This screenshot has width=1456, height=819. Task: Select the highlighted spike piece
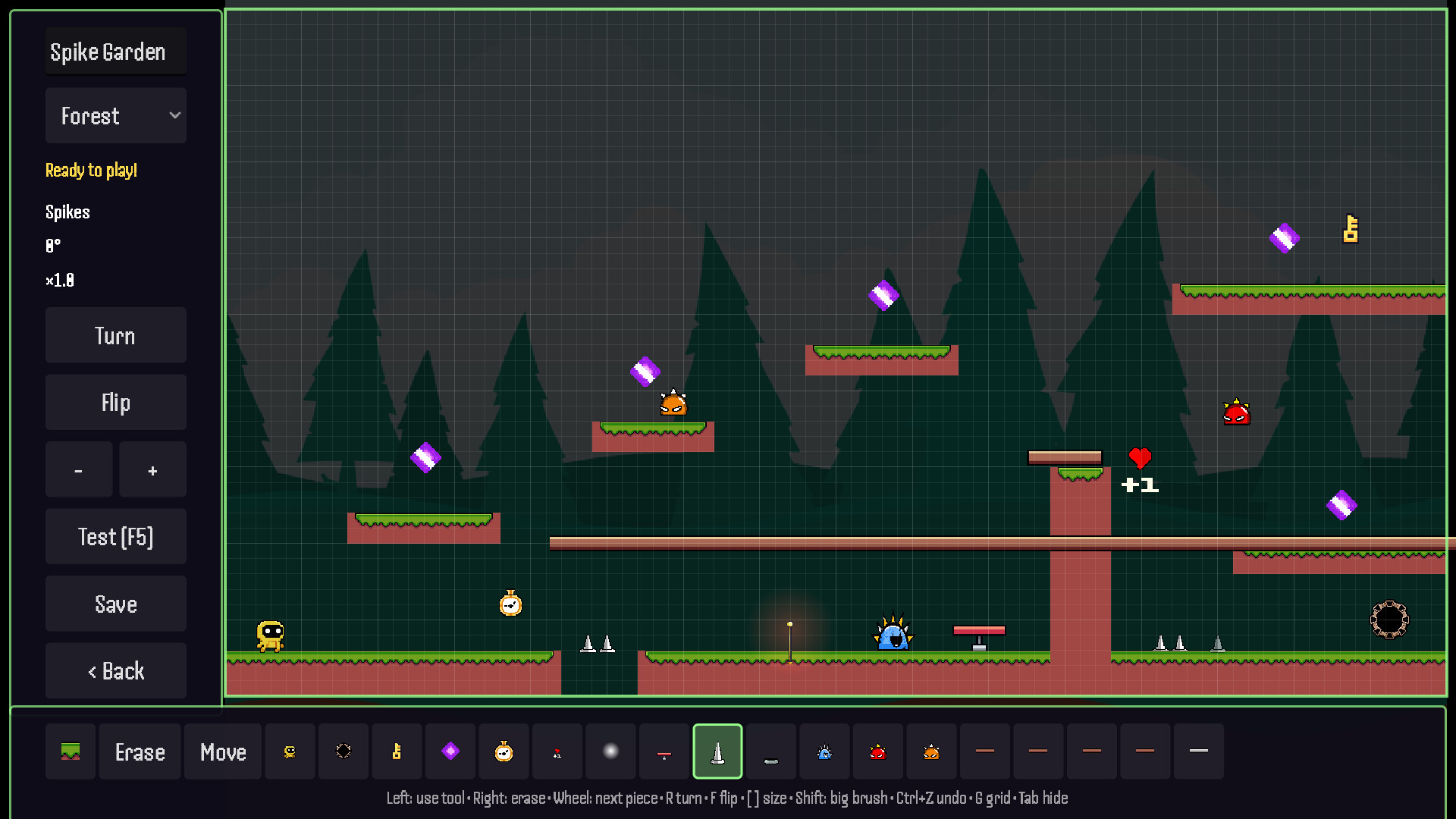tap(717, 752)
